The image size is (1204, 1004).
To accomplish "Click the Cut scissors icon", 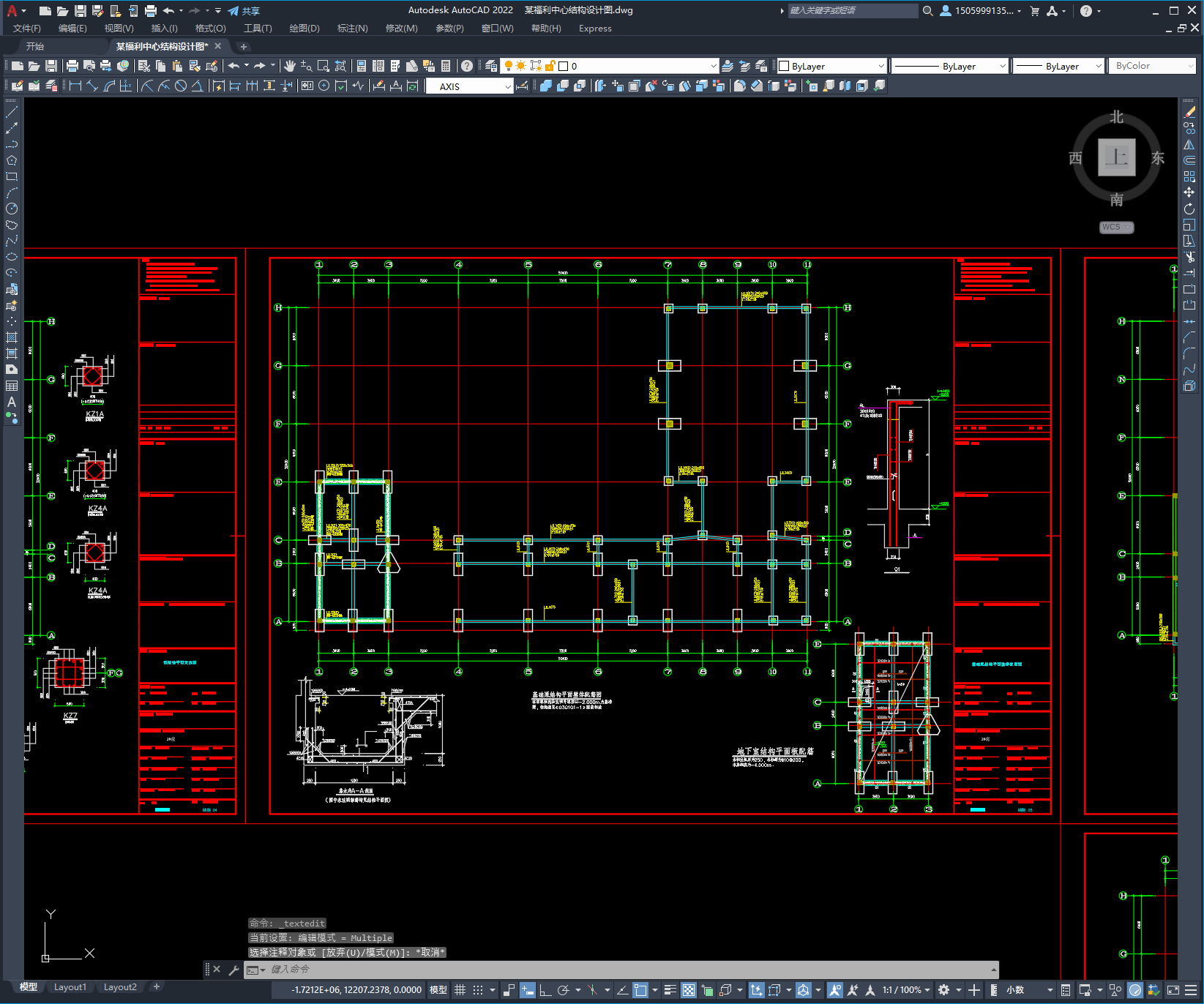I will point(144,66).
